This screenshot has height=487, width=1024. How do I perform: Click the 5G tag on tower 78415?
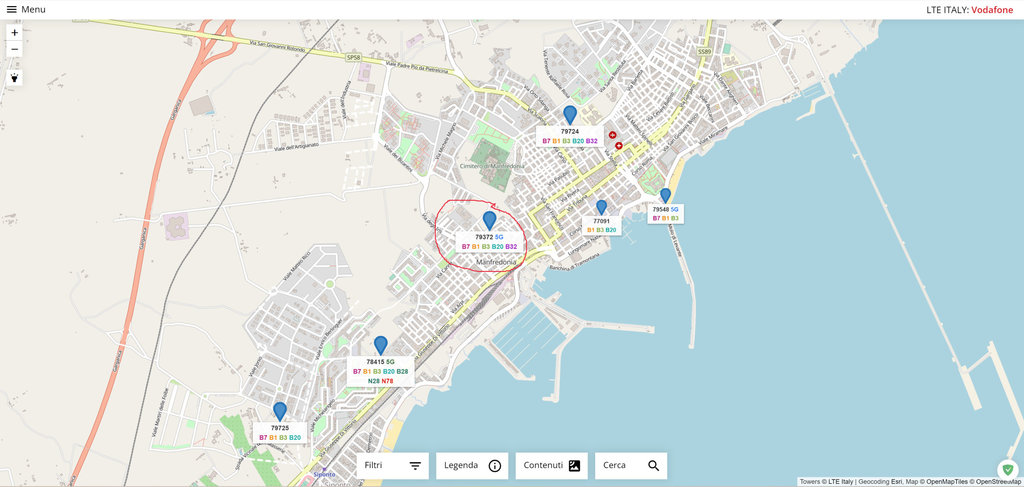(391, 362)
